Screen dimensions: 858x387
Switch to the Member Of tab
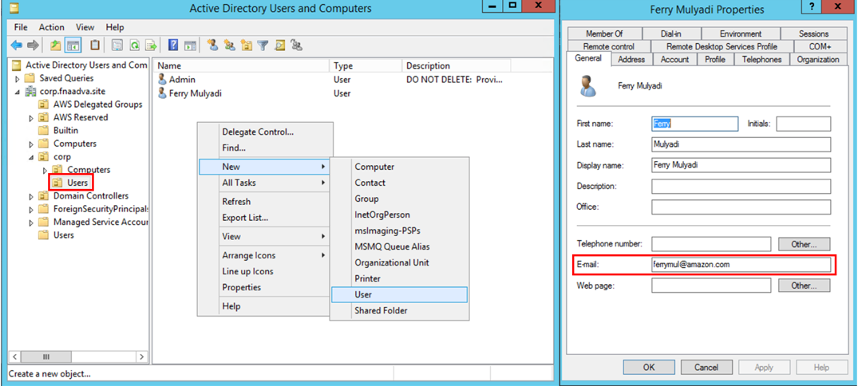coord(604,33)
